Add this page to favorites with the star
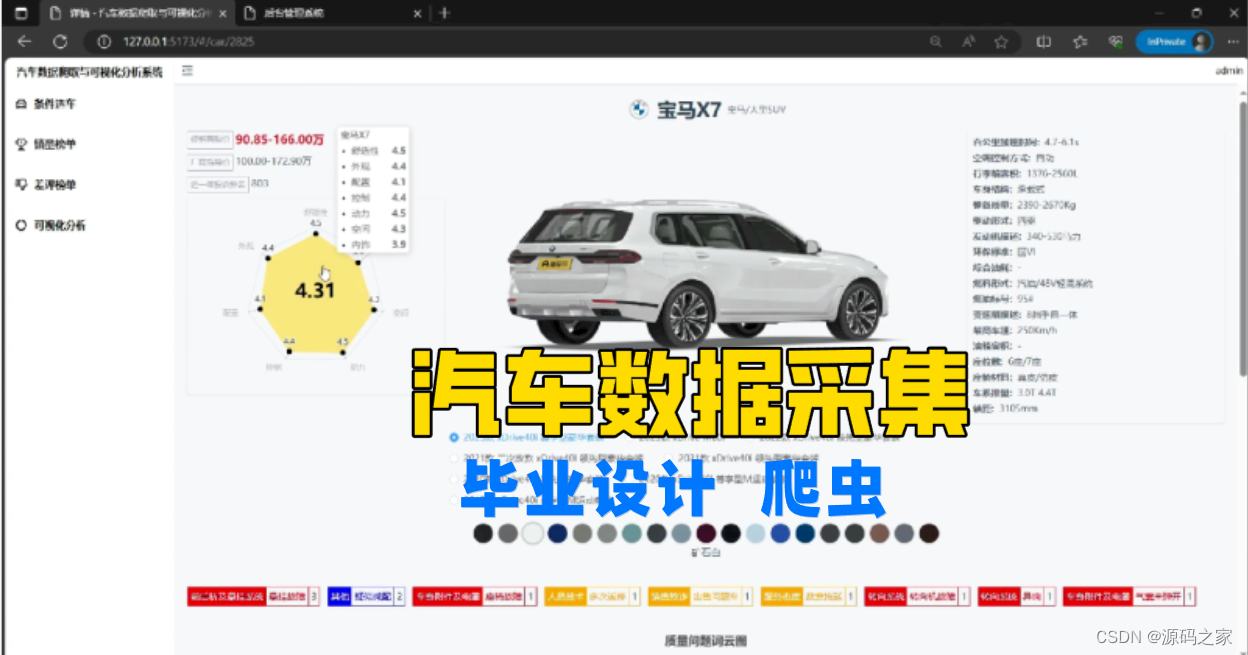 tap(1001, 42)
